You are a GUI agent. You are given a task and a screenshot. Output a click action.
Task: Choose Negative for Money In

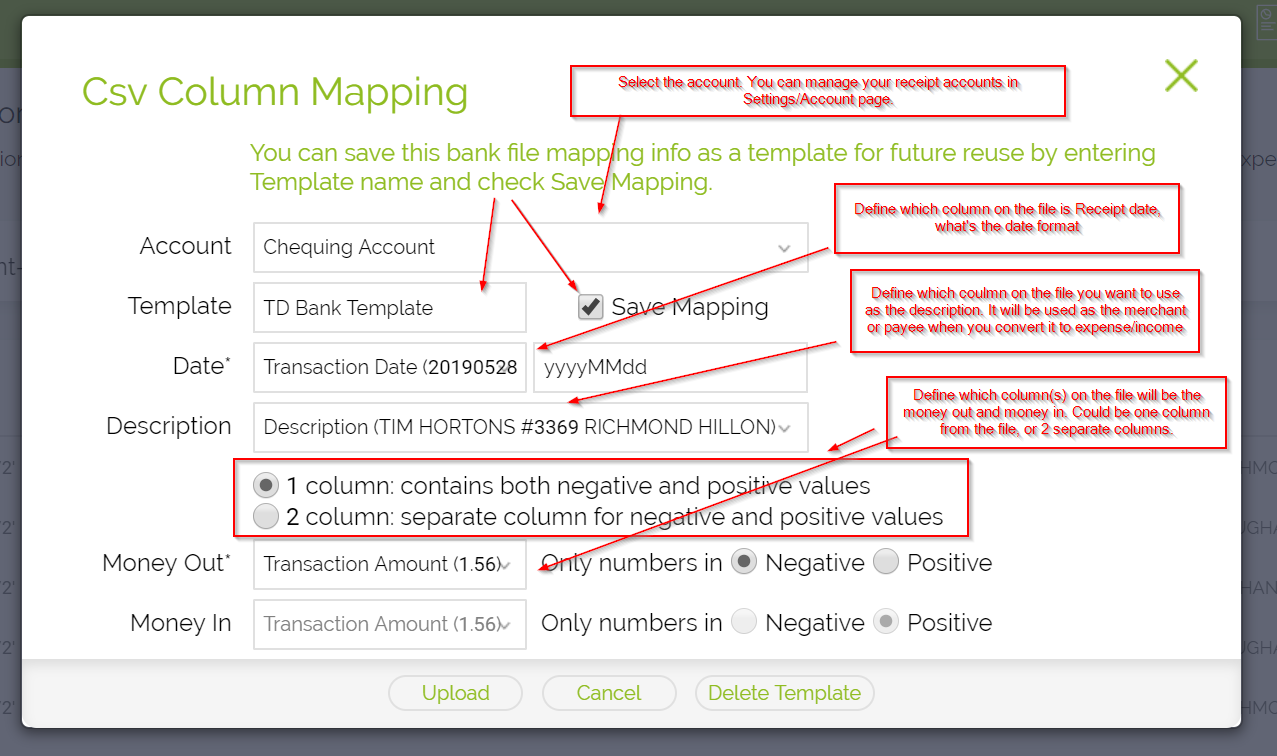point(744,623)
